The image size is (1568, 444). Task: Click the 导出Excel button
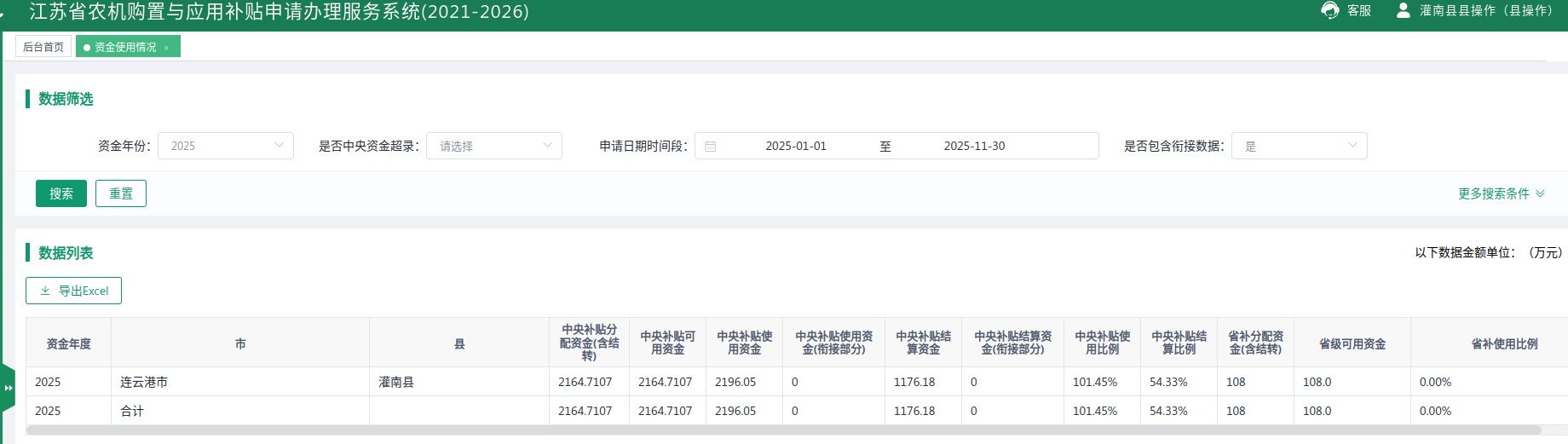[74, 291]
